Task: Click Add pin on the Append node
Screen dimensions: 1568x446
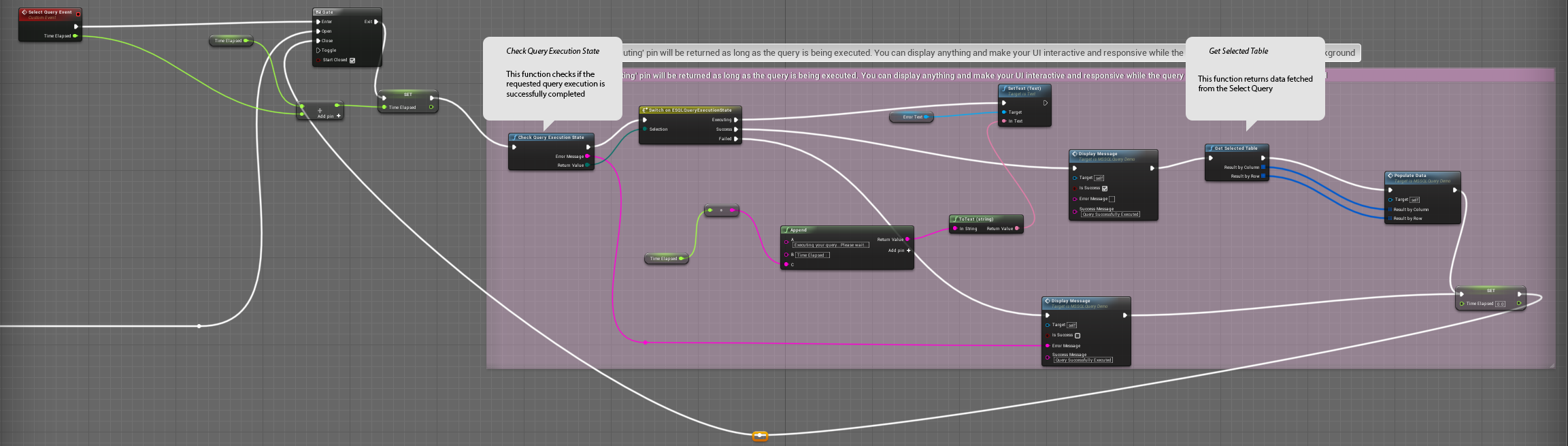Action: (907, 251)
